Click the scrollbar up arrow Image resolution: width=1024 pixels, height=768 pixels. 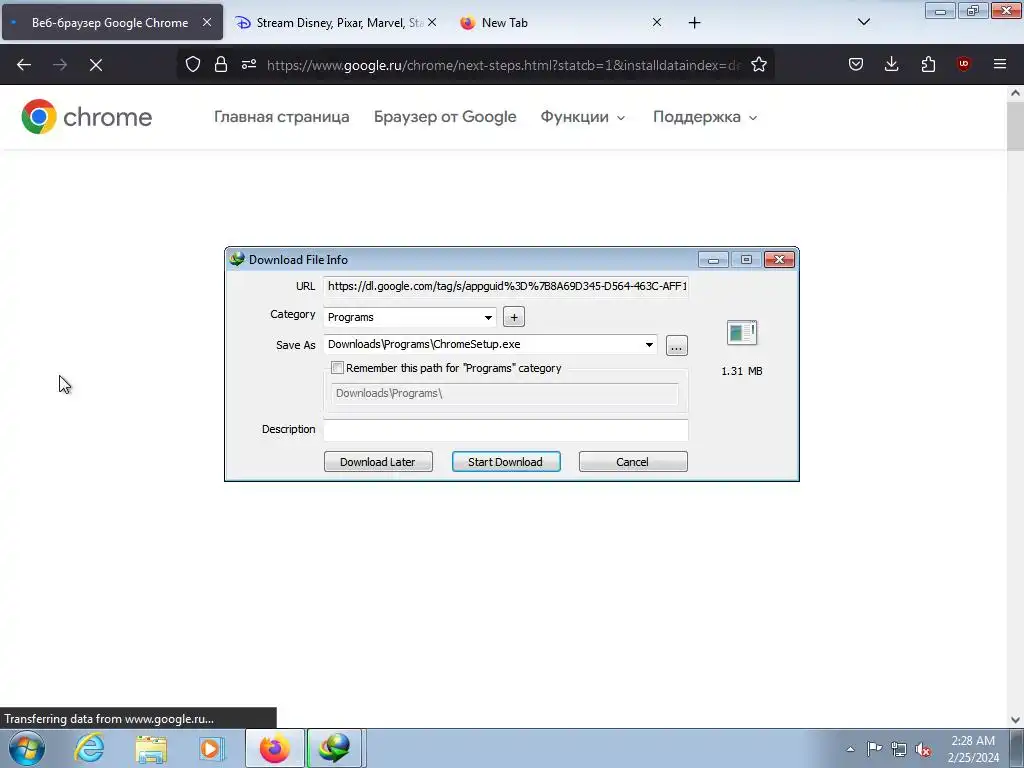(1016, 93)
